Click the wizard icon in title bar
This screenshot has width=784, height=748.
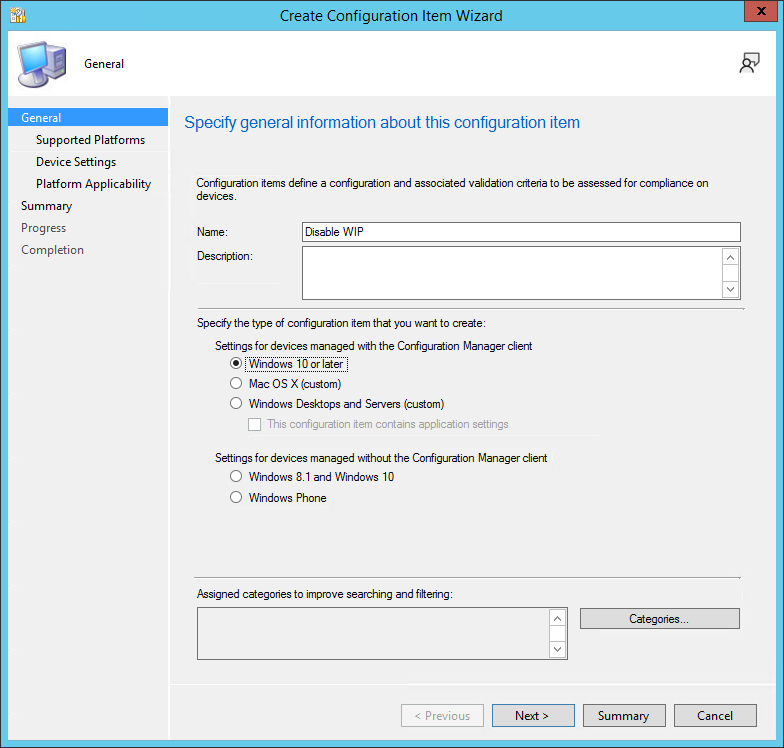click(17, 15)
